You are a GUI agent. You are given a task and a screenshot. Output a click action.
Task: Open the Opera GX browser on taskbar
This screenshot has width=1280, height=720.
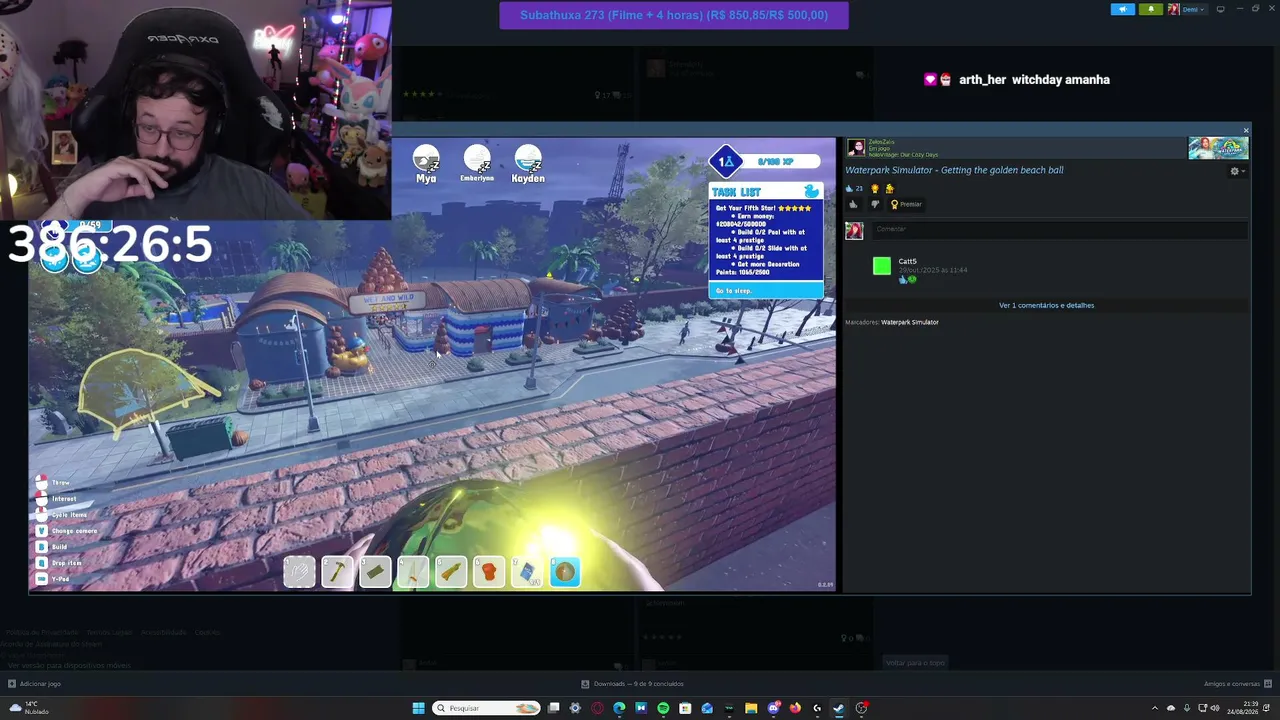597,708
